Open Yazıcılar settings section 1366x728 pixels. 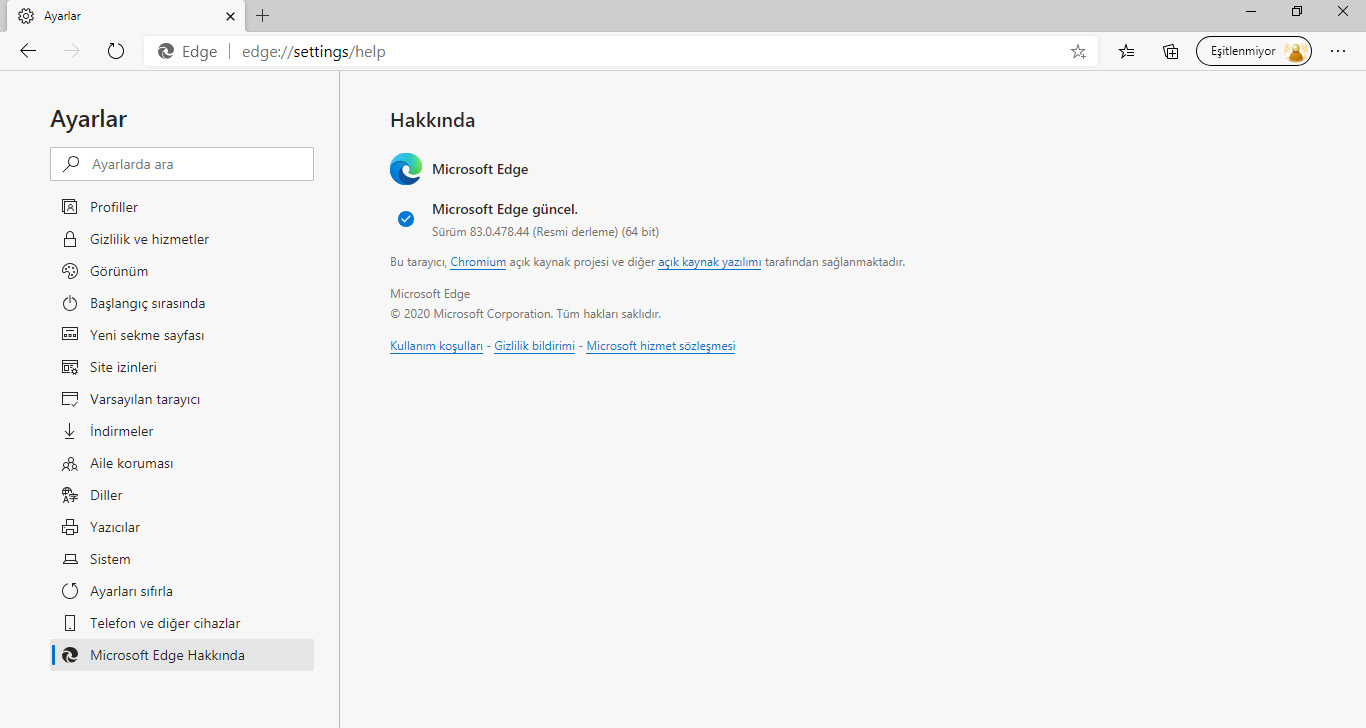(182, 527)
